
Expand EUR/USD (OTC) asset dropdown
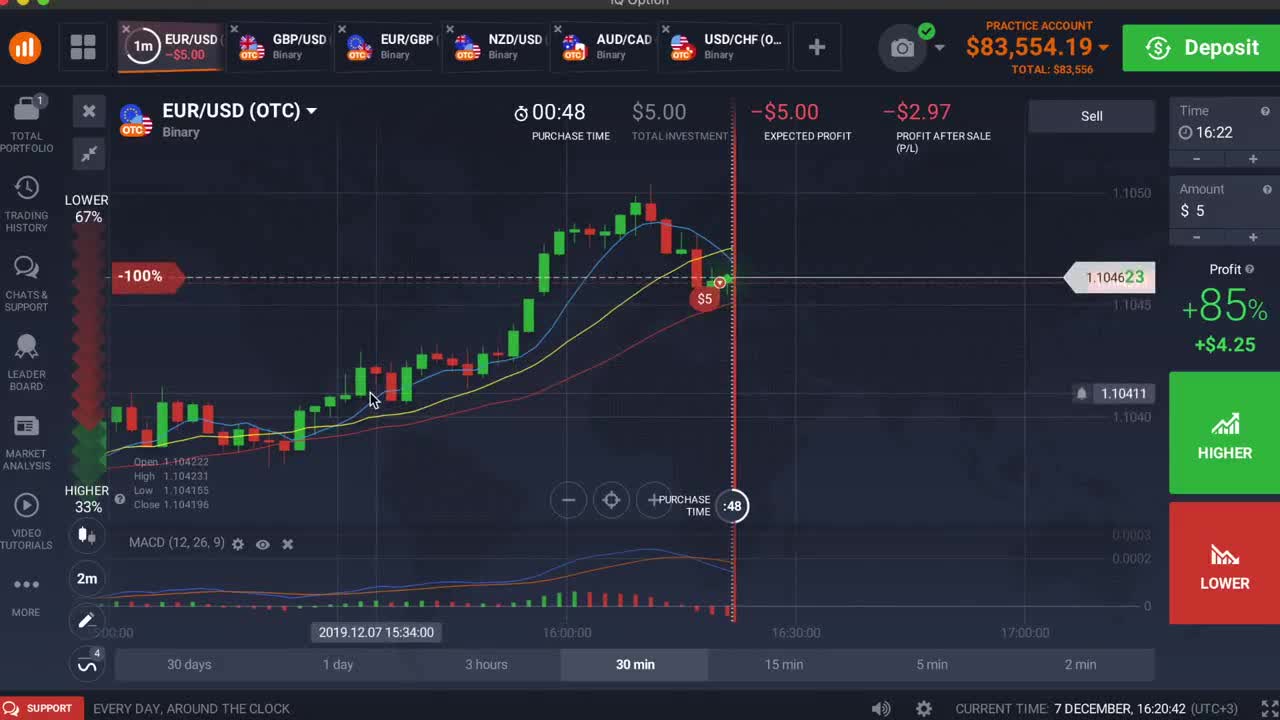(x=311, y=111)
